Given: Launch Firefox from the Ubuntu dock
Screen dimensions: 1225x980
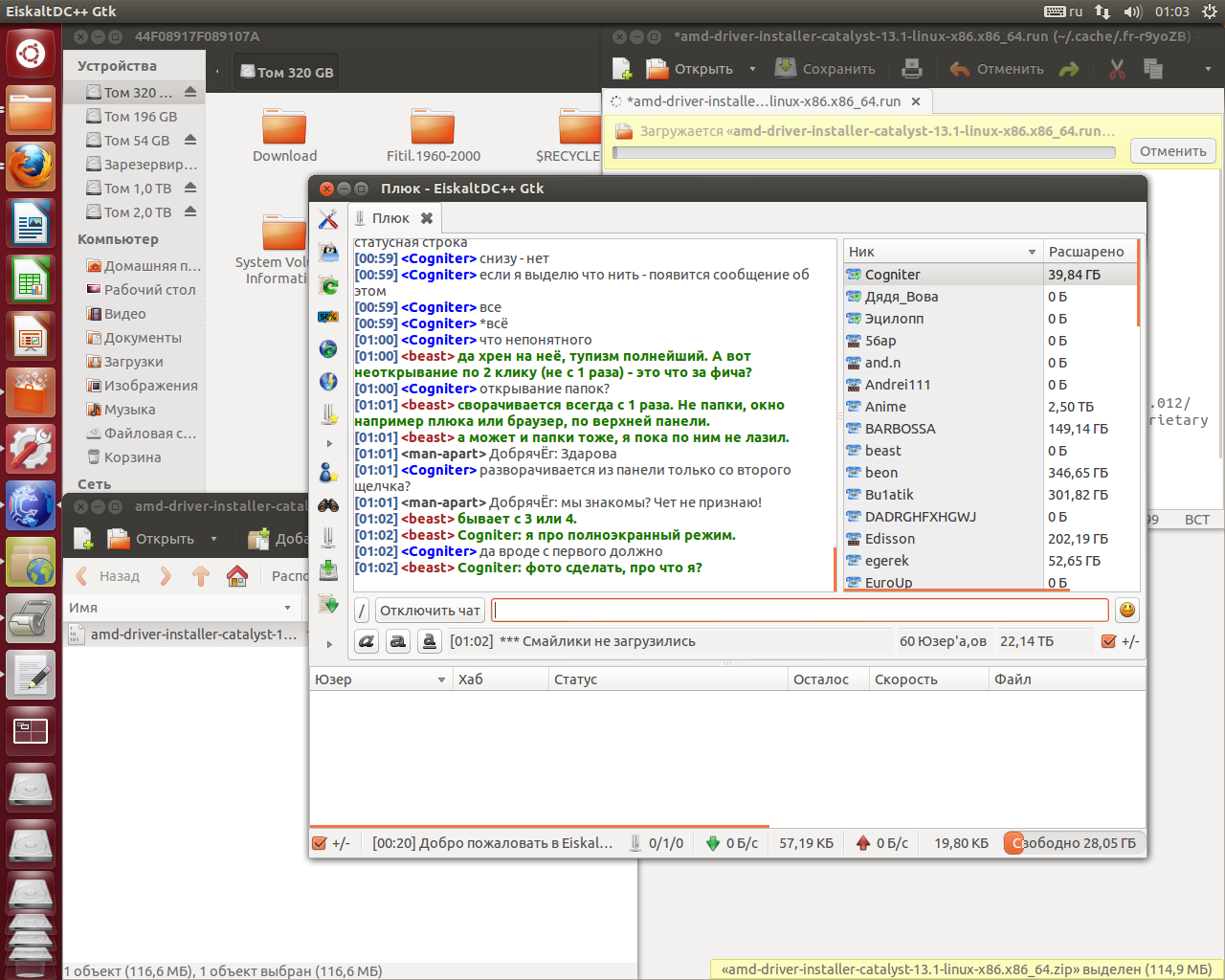Looking at the screenshot, I should click(31, 167).
